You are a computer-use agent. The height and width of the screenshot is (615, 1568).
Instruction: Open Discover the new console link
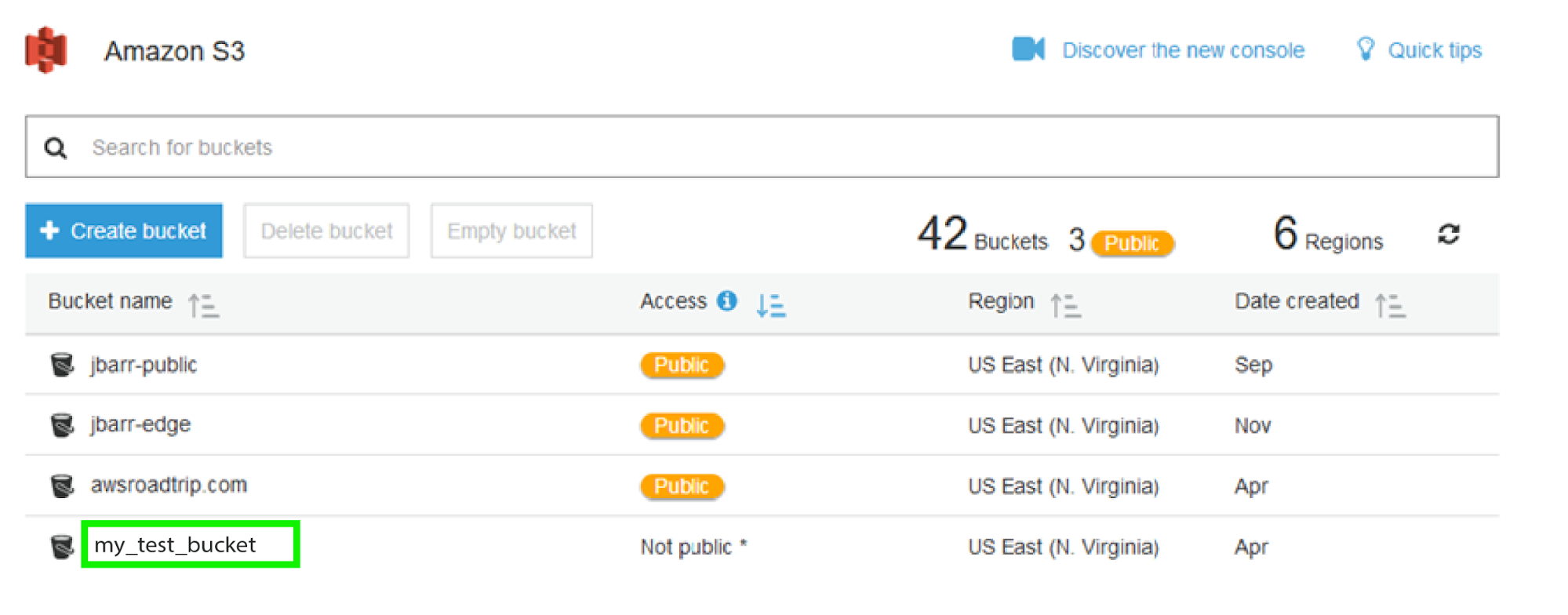tap(1183, 50)
